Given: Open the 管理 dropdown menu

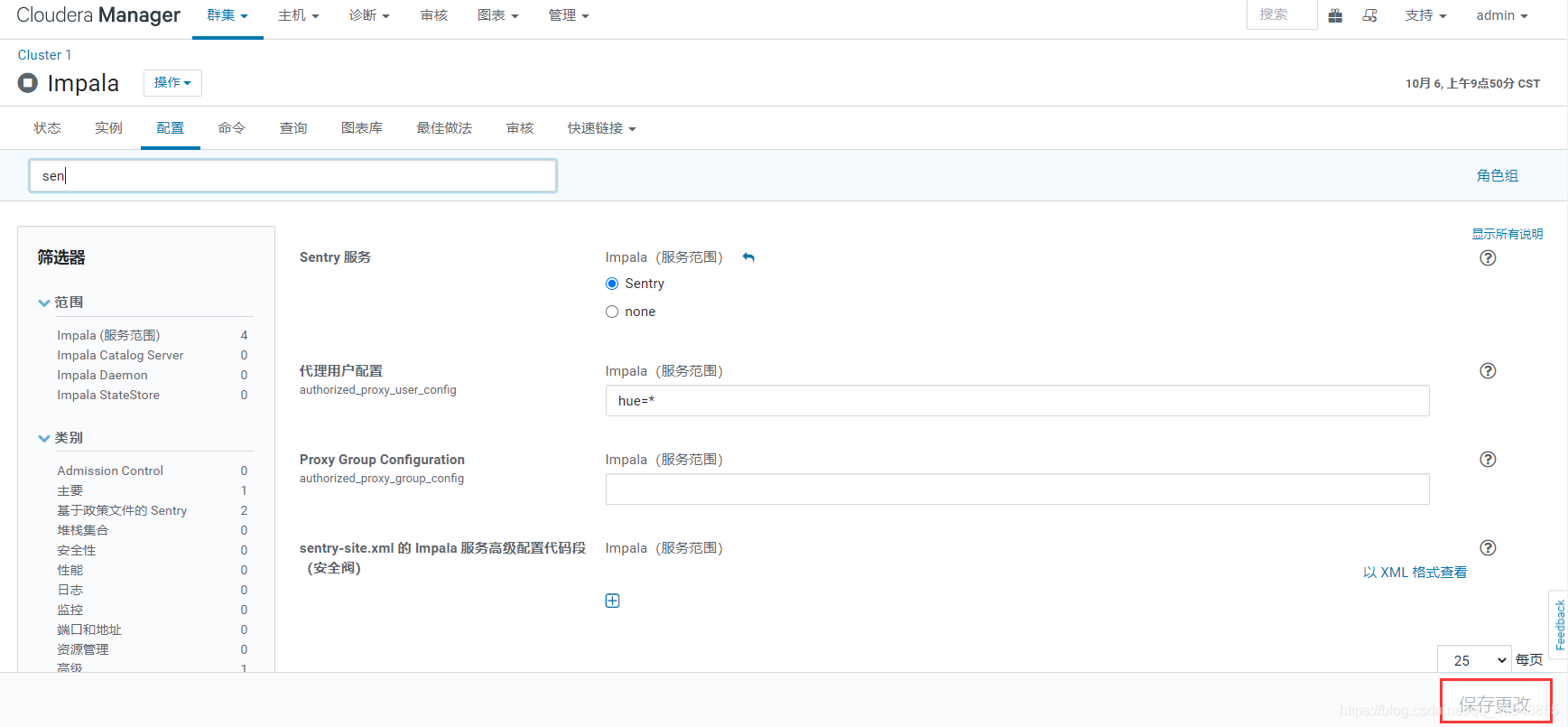Looking at the screenshot, I should tap(569, 16).
